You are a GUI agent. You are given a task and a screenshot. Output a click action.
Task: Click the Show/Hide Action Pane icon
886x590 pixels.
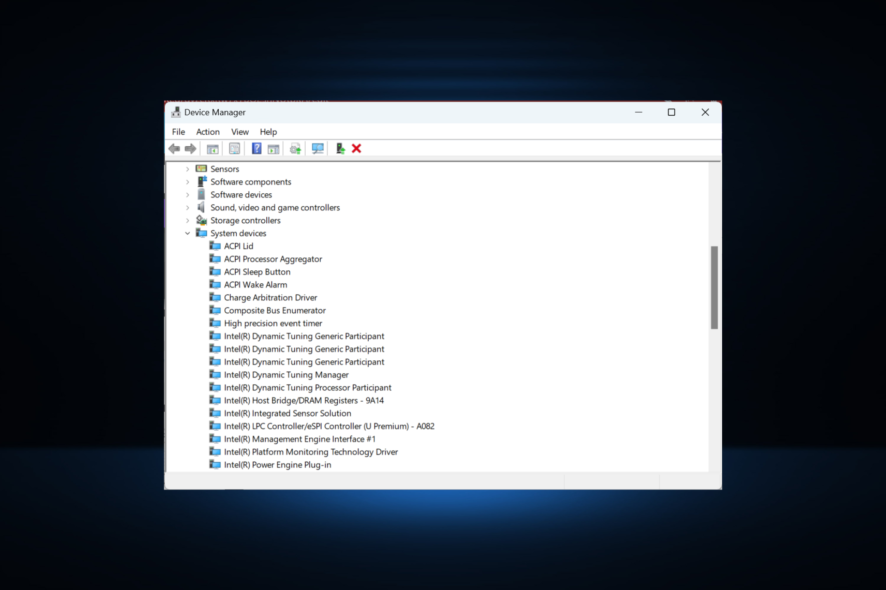[x=273, y=149]
